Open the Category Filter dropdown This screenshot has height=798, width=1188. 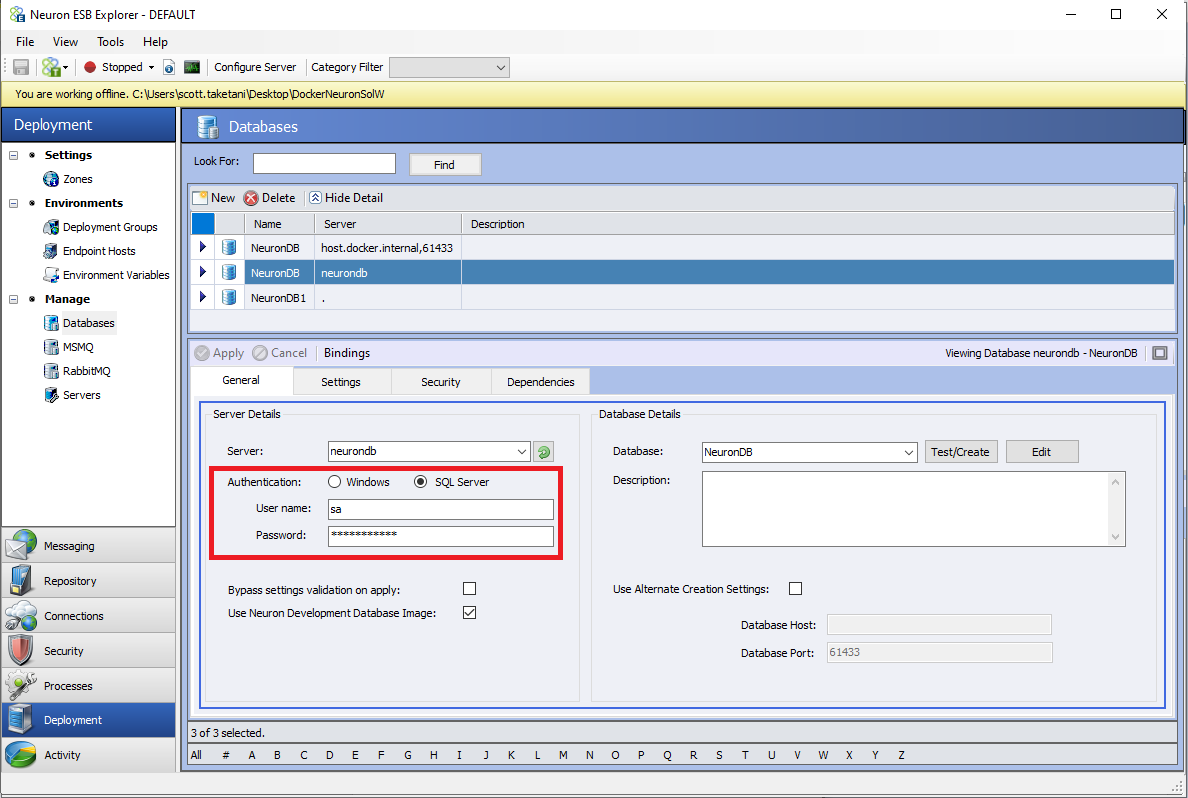coord(449,67)
